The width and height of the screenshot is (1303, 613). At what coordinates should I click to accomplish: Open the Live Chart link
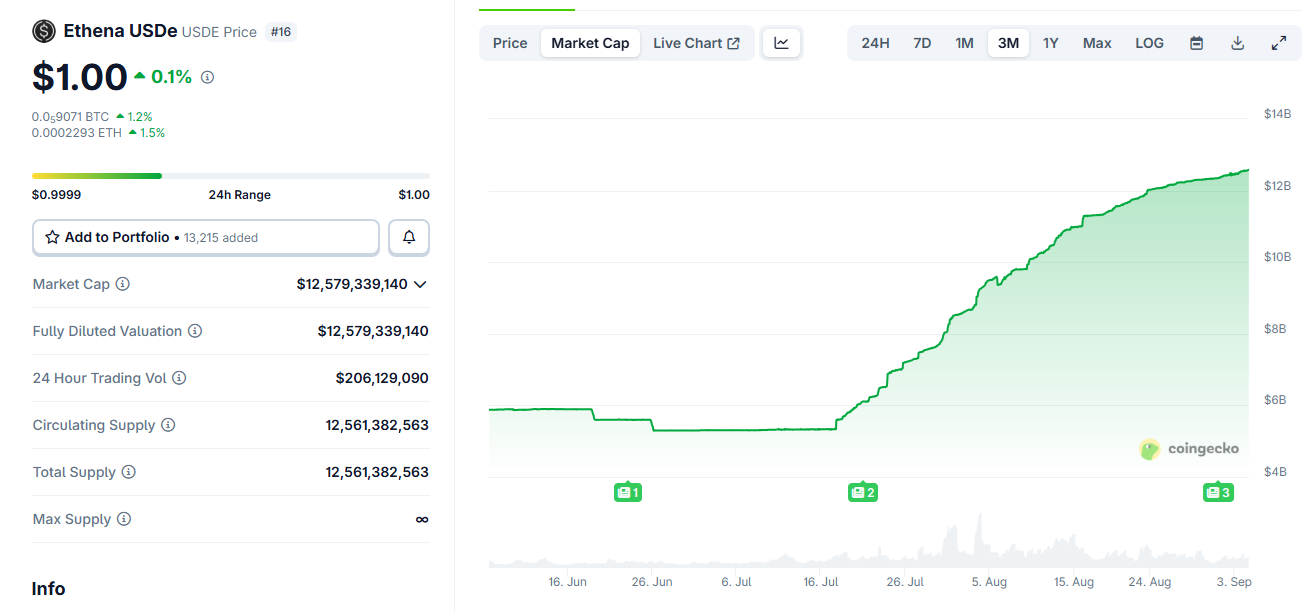tap(696, 43)
